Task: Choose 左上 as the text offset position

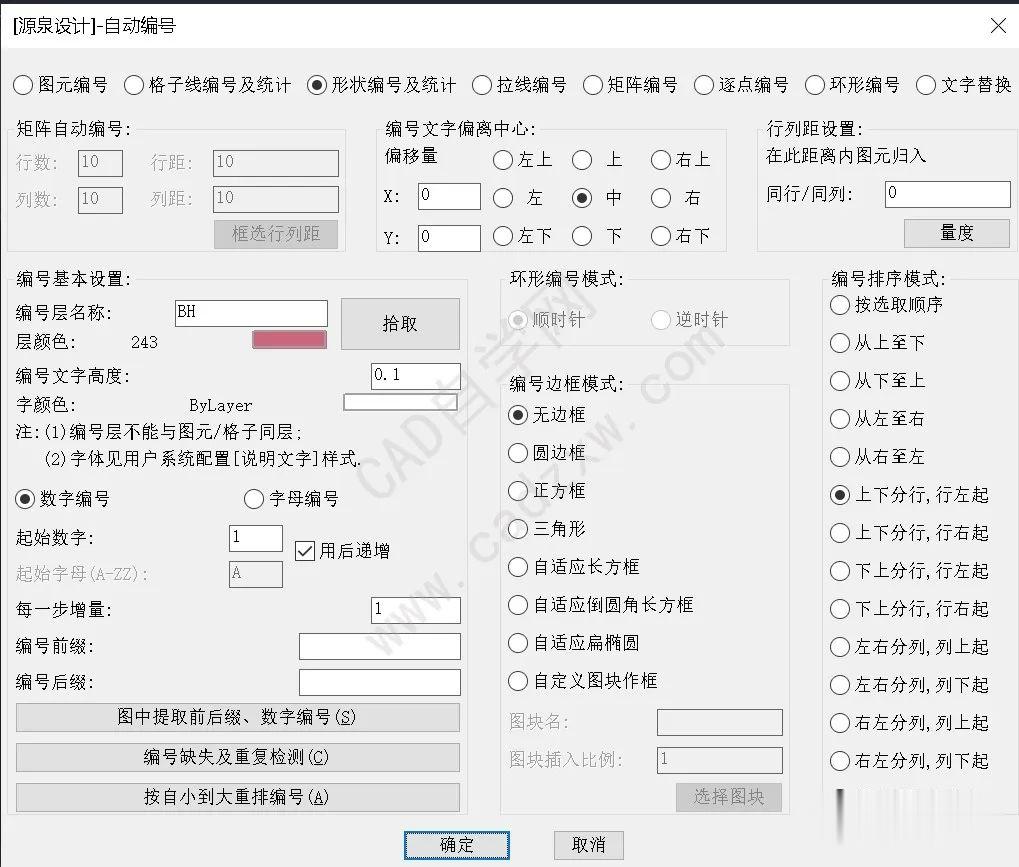Action: [x=503, y=159]
